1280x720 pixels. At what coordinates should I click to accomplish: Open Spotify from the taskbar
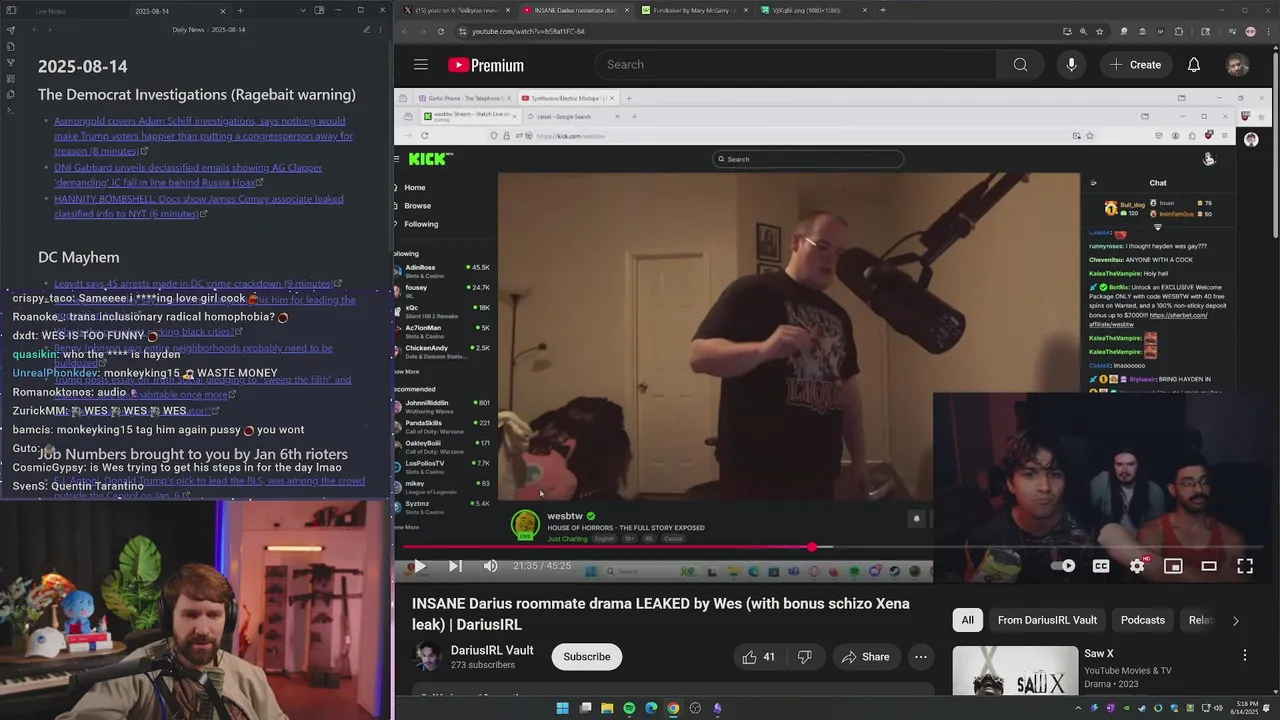coord(629,709)
